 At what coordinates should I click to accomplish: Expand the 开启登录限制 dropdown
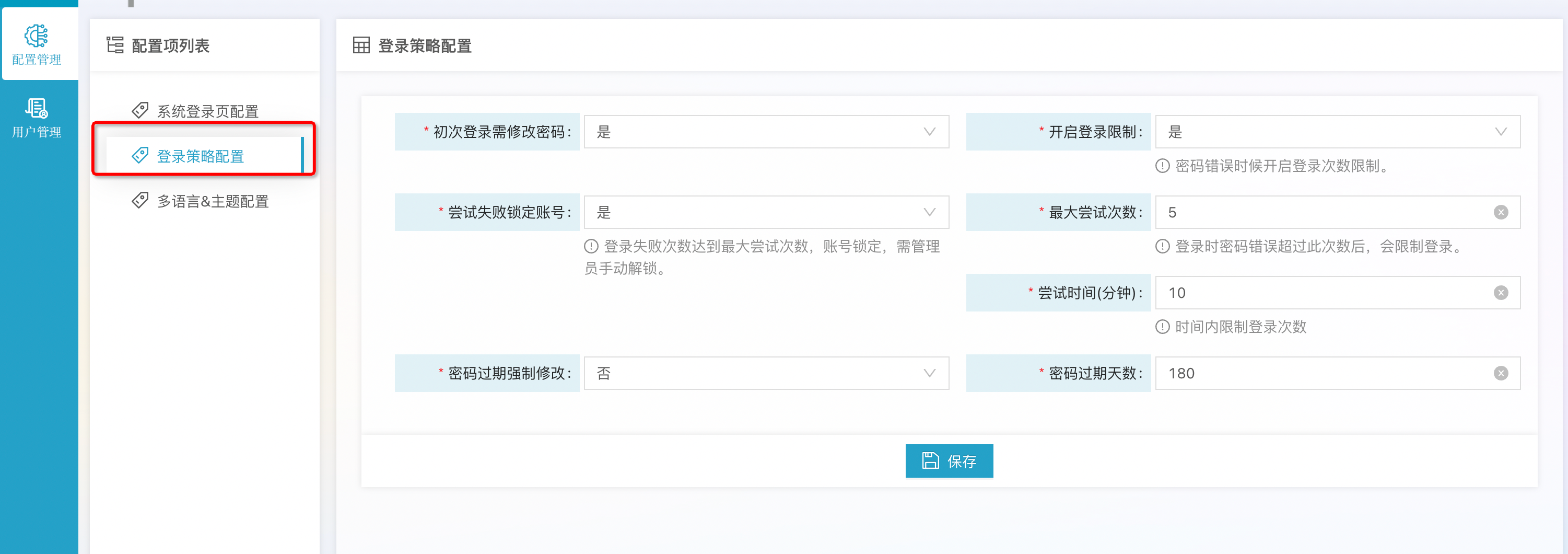click(x=1337, y=132)
